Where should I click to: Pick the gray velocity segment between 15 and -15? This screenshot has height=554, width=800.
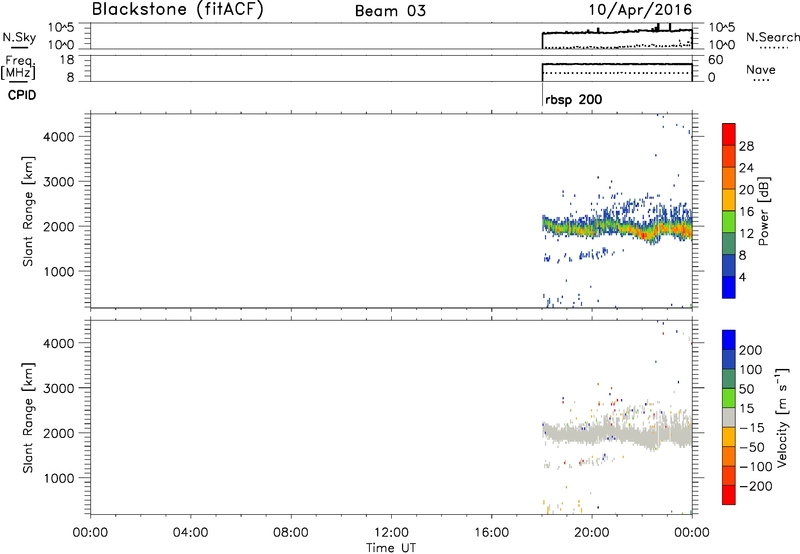[x=729, y=417]
